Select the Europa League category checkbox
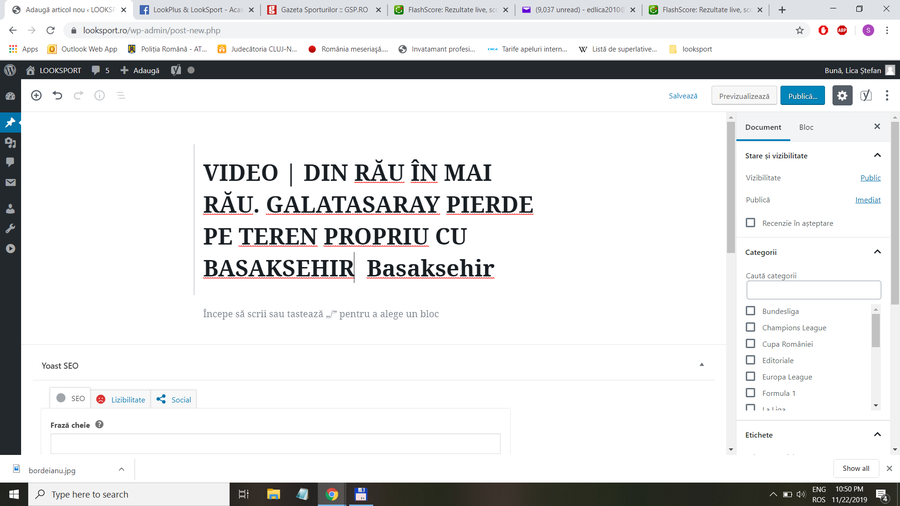 751,377
